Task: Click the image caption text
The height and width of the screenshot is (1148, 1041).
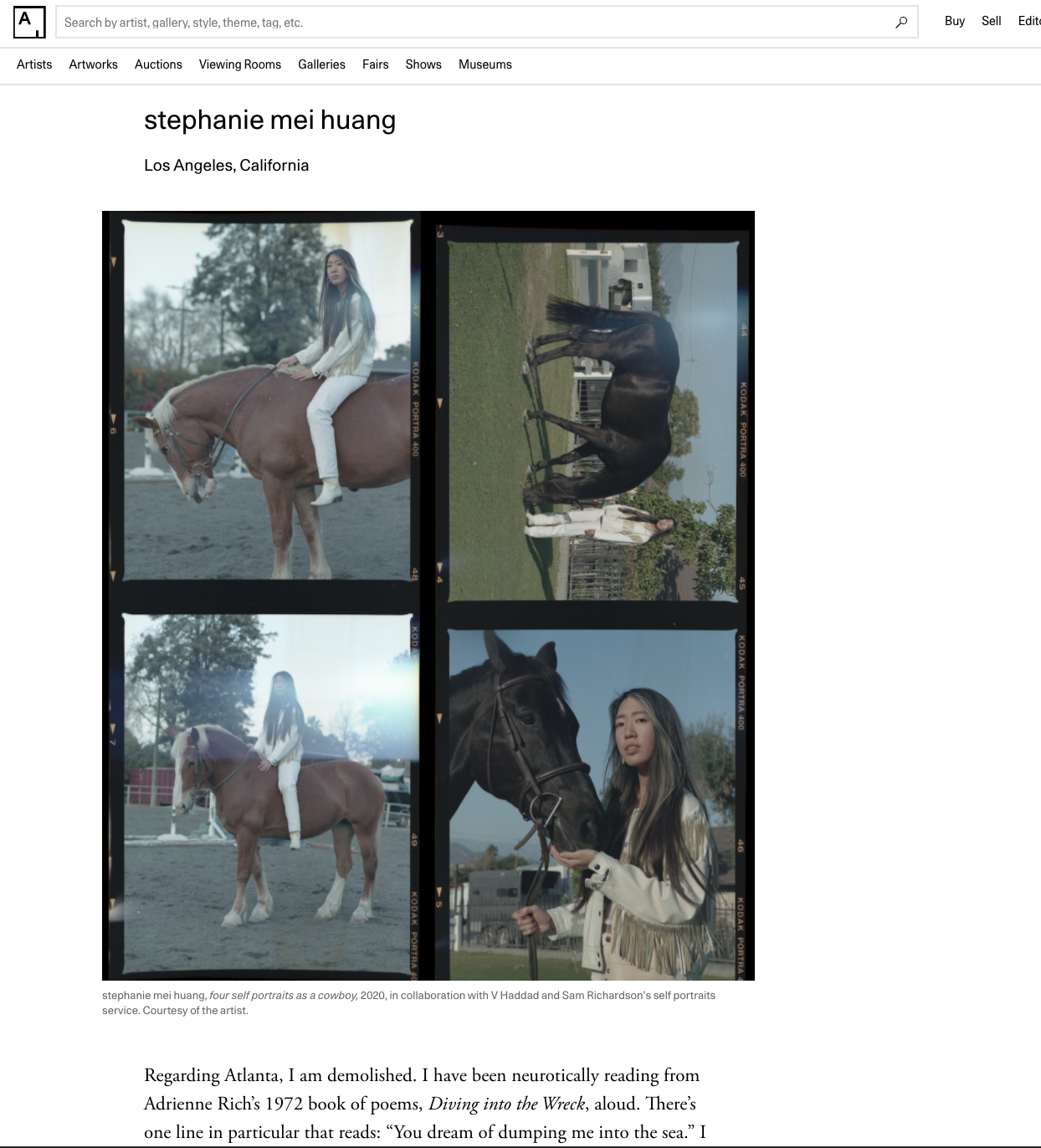Action: [x=408, y=1002]
